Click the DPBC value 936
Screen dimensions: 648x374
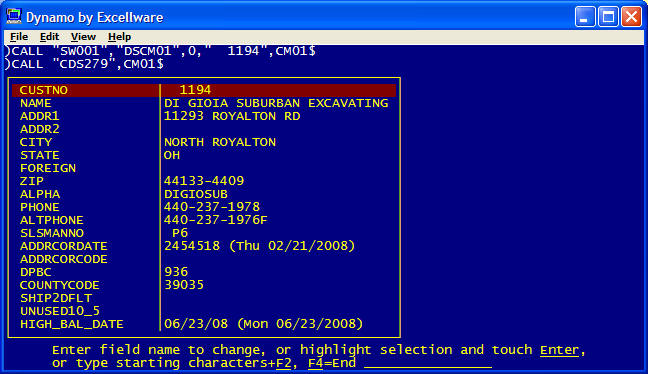pos(176,272)
